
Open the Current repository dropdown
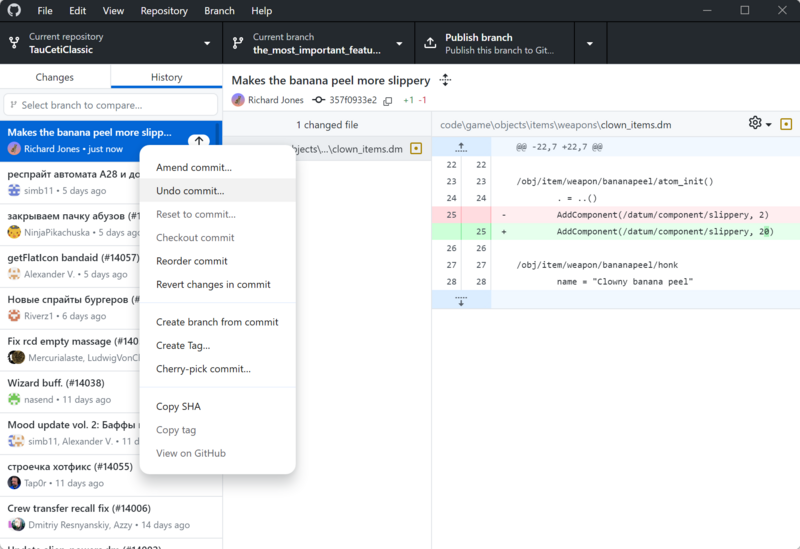click(111, 43)
